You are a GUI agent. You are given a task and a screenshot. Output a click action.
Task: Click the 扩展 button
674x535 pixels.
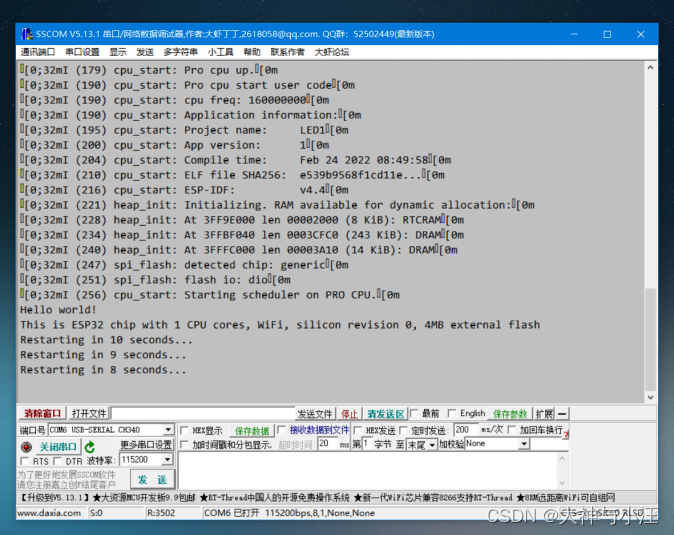pyautogui.click(x=544, y=414)
